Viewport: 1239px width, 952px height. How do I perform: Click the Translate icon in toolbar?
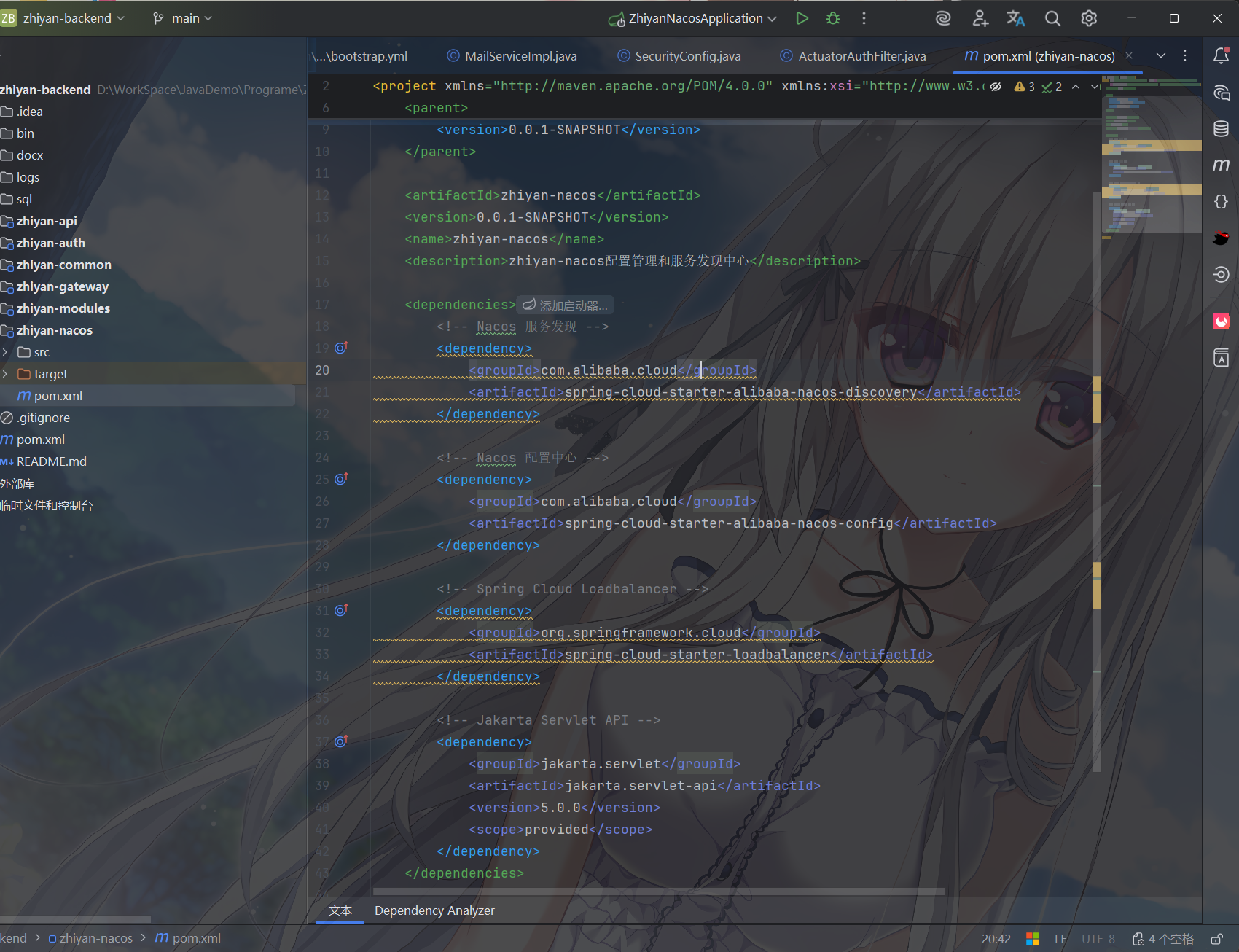[x=1016, y=18]
